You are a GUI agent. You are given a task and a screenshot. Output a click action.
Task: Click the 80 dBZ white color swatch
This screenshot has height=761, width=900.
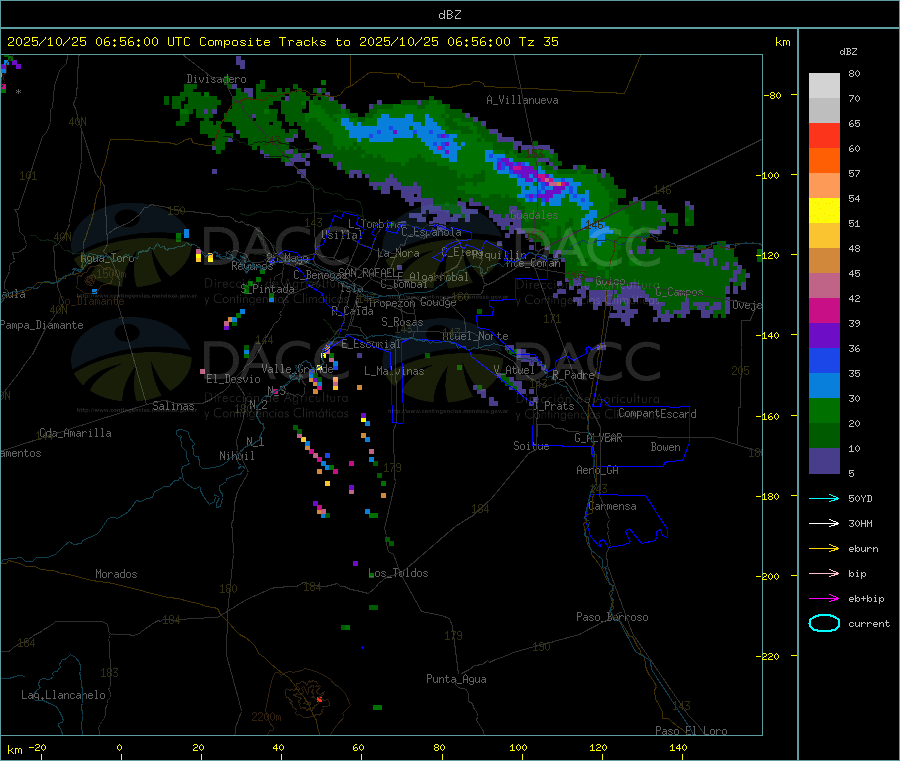point(824,86)
